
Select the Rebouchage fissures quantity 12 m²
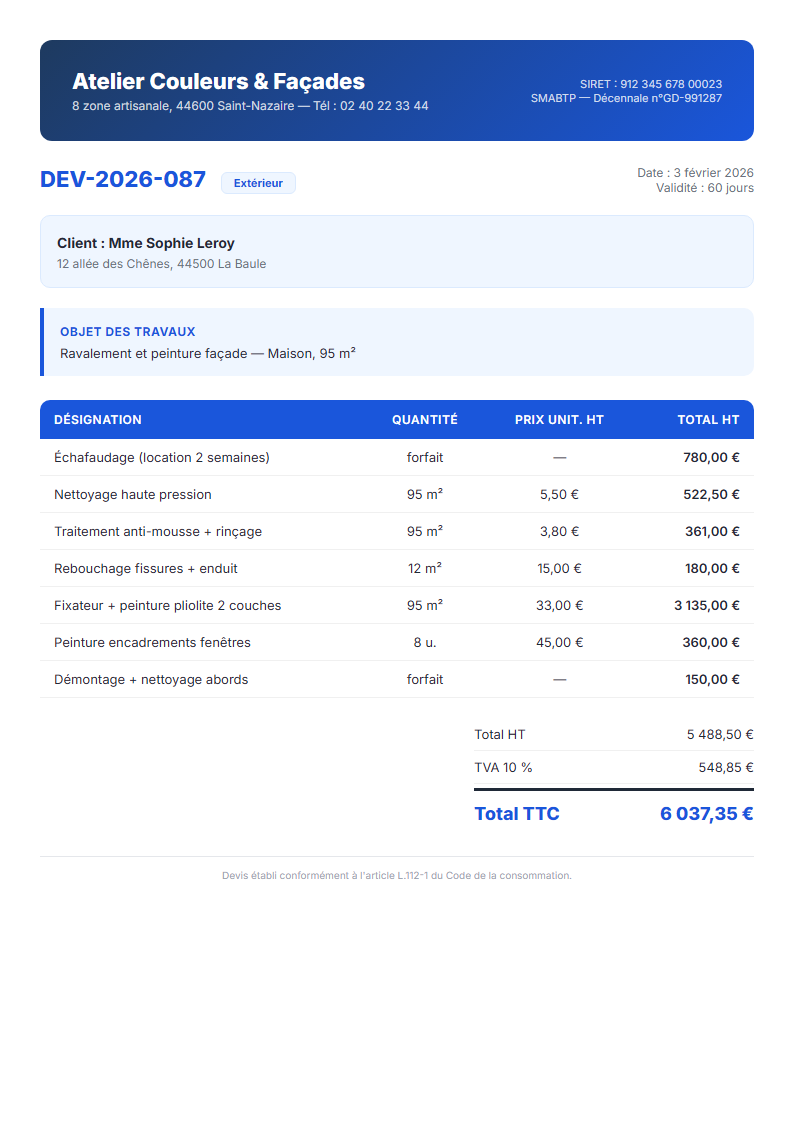click(x=424, y=568)
